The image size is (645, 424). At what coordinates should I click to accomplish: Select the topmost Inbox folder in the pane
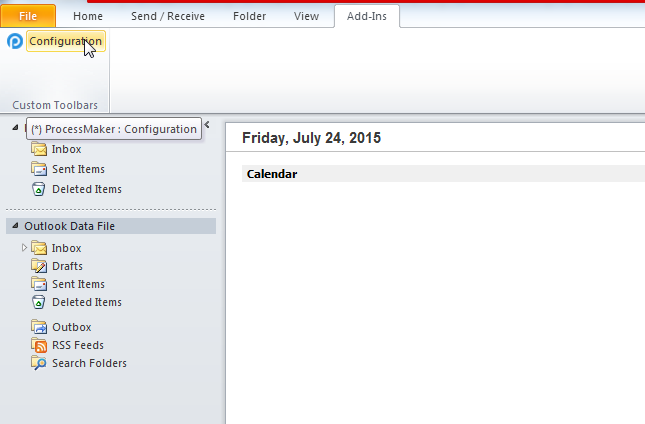(x=66, y=149)
